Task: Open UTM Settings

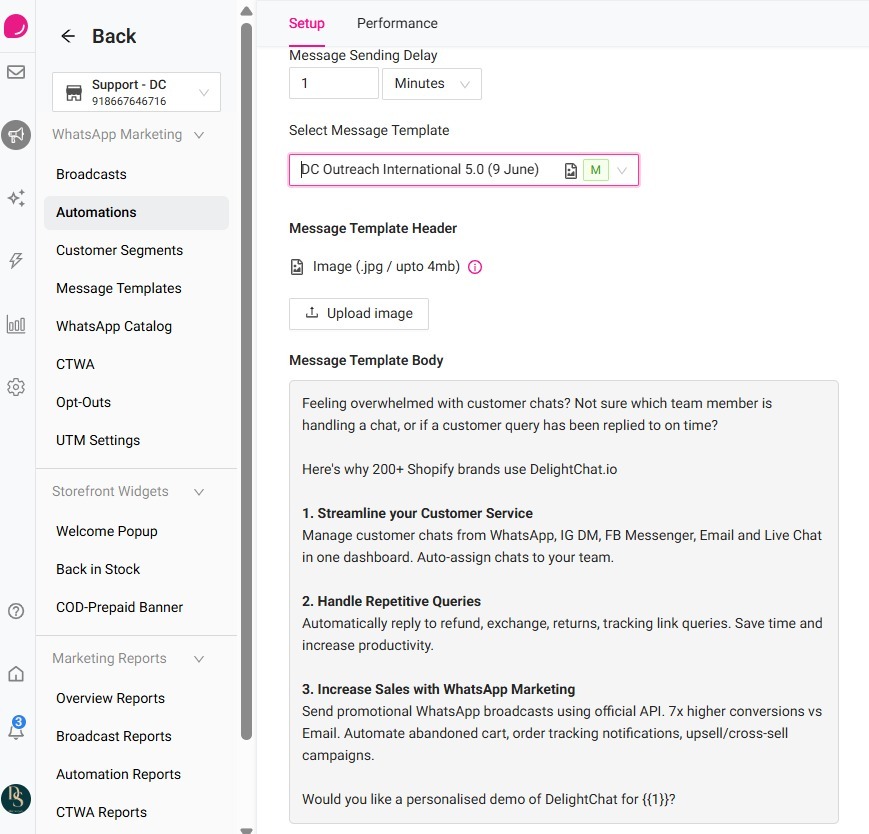Action: [98, 440]
